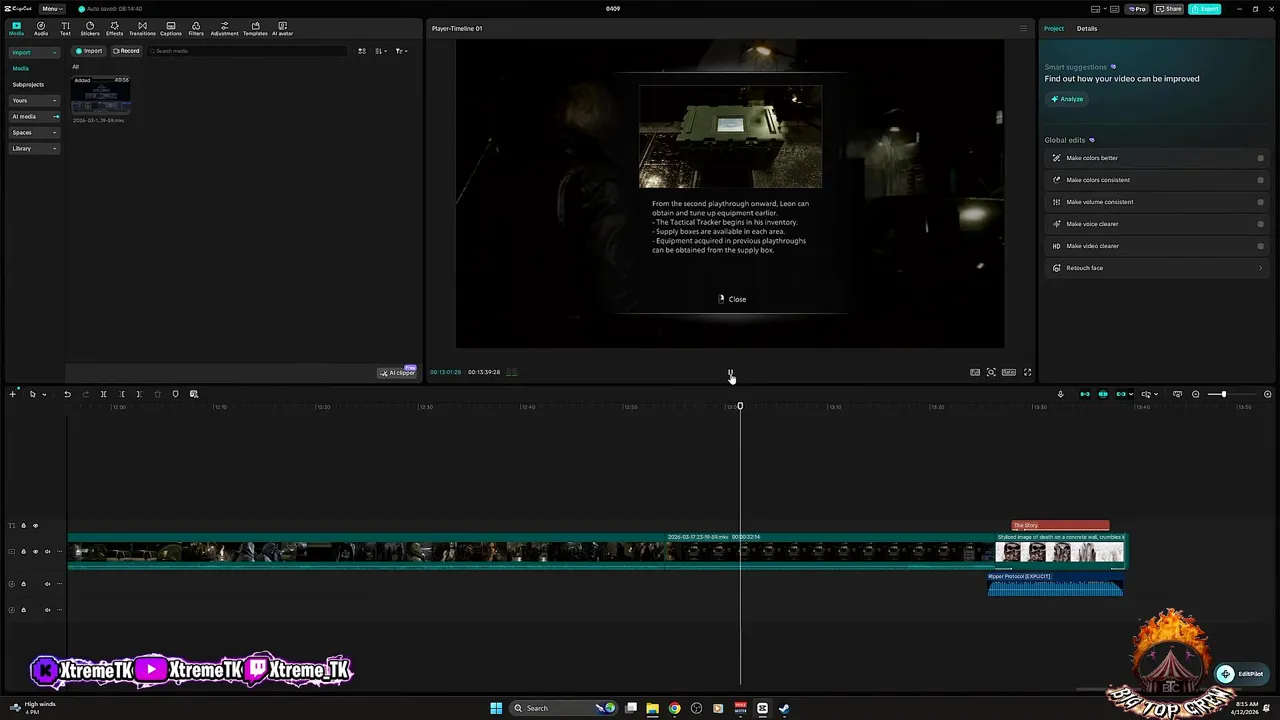Expand the Library section
1280x720 pixels.
[x=35, y=148]
